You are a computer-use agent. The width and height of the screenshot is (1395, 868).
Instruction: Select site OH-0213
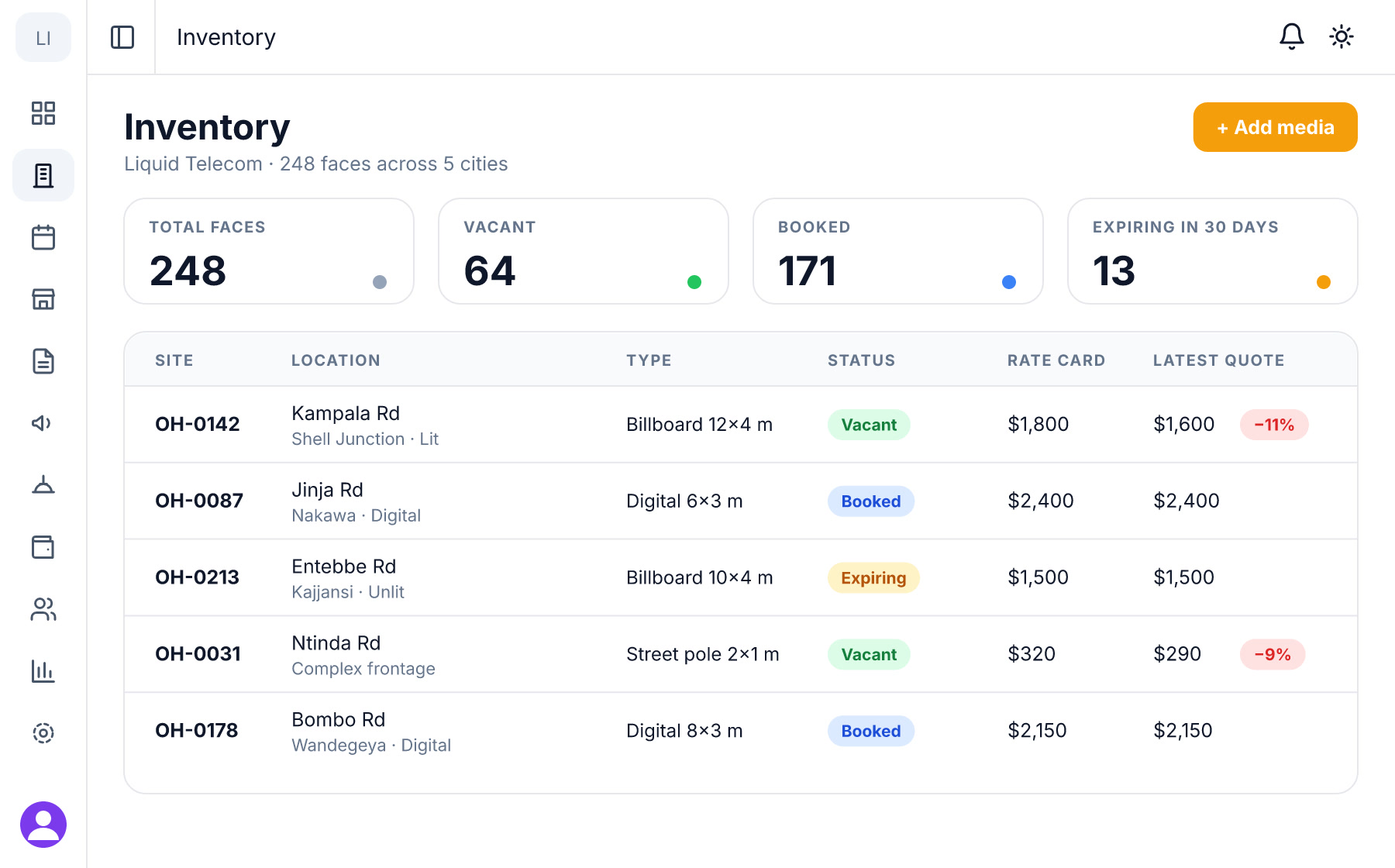tap(198, 577)
